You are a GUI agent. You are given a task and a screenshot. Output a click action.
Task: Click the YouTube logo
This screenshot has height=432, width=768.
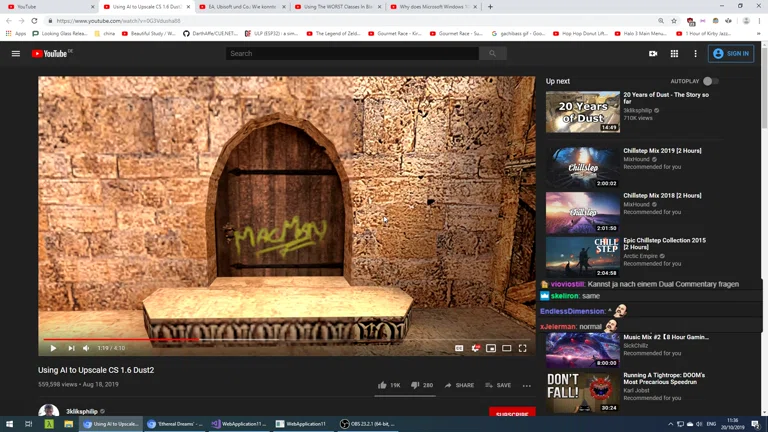pyautogui.click(x=49, y=53)
